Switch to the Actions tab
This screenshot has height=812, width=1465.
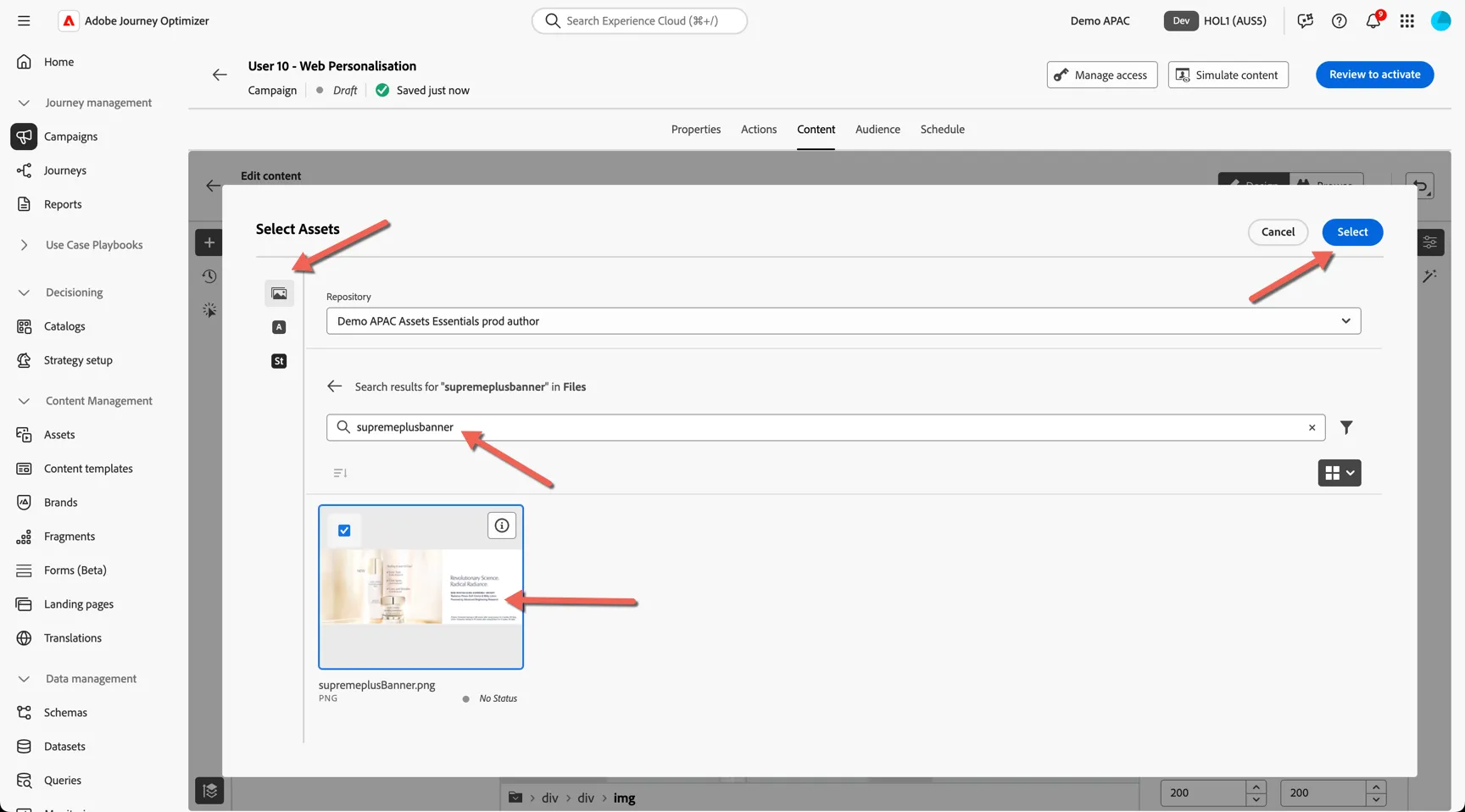[x=759, y=129]
